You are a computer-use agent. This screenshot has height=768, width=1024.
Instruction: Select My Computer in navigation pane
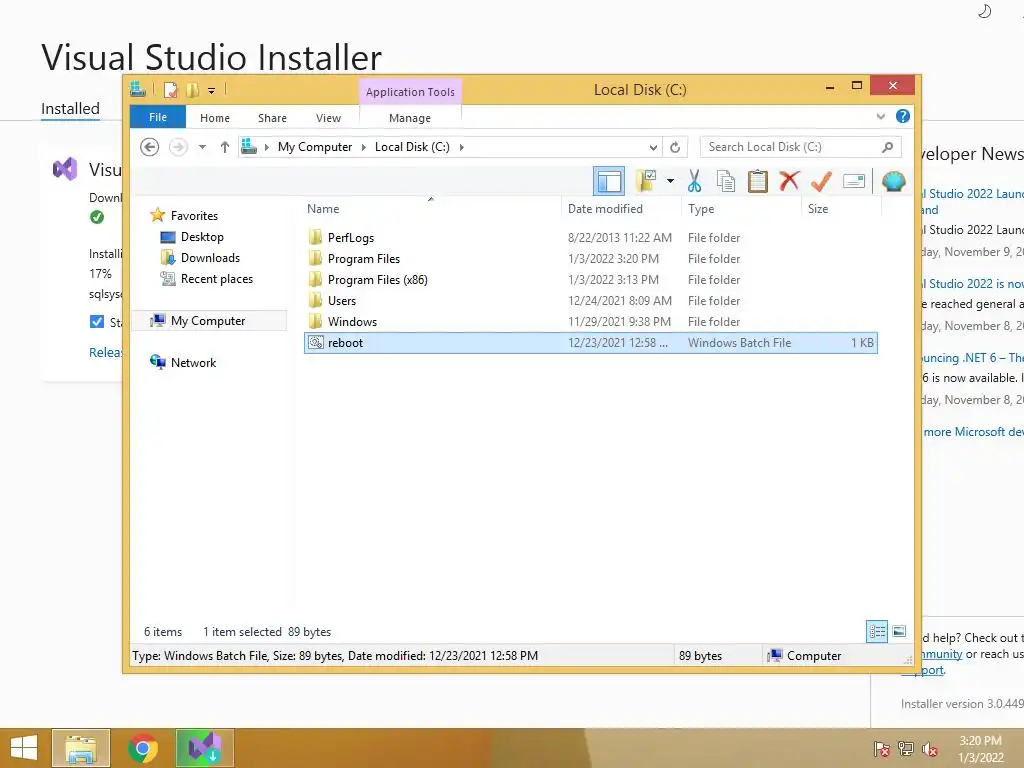tap(208, 321)
